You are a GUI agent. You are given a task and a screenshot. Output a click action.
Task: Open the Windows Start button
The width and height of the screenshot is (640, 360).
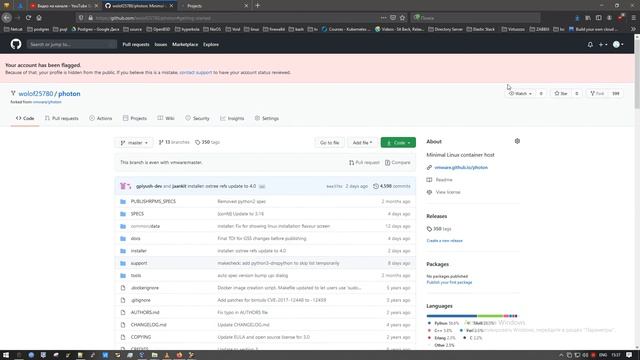click(6, 355)
